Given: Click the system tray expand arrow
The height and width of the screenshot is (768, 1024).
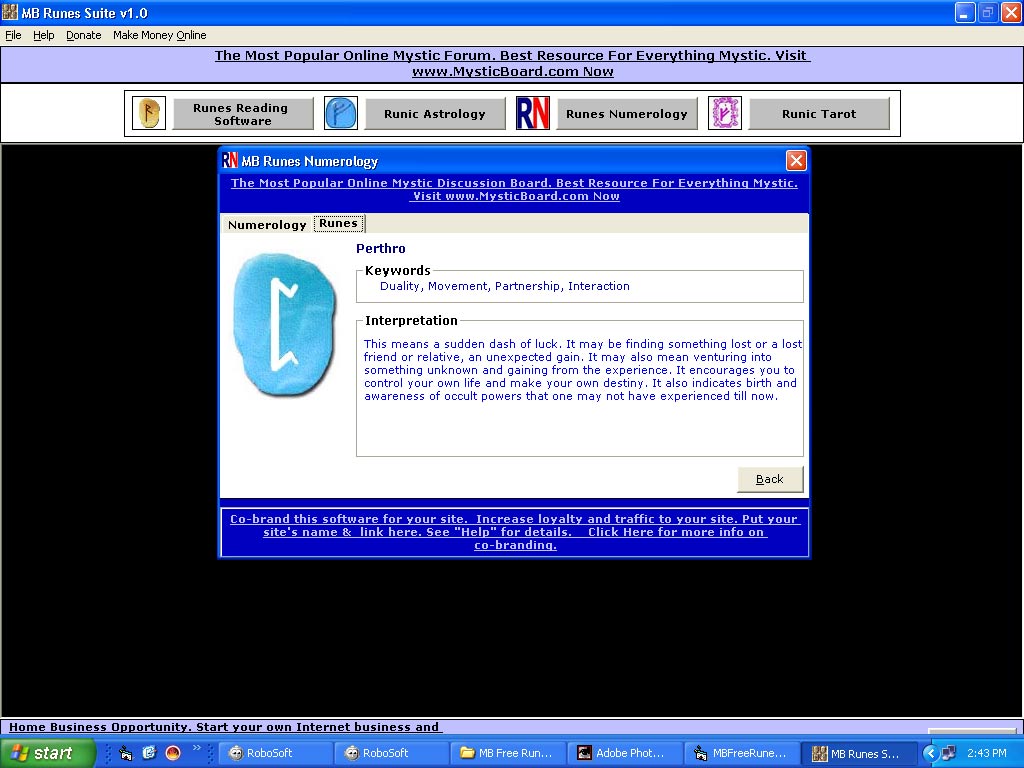Looking at the screenshot, I should 929,753.
